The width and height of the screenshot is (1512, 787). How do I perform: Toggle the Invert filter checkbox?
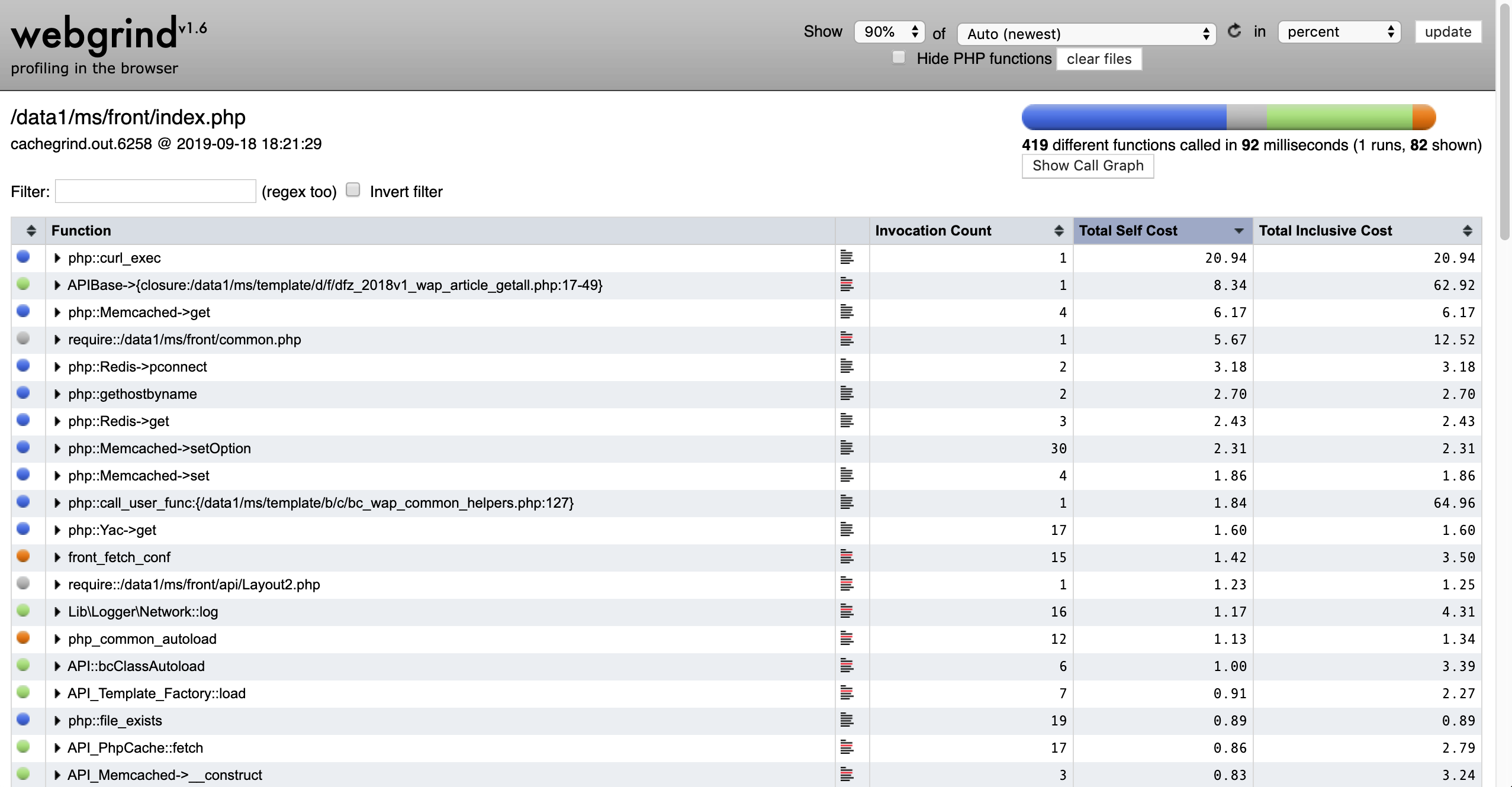click(x=353, y=190)
